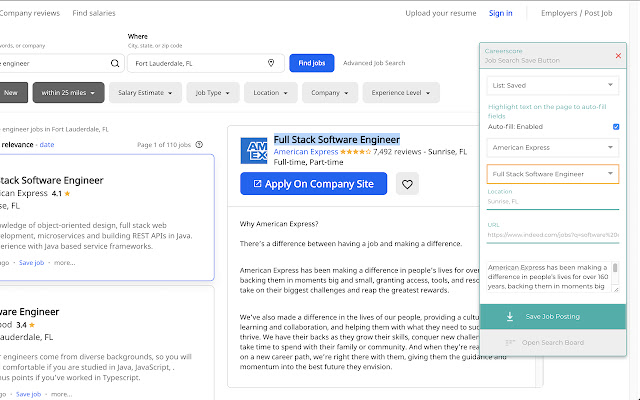
Task: Save job with the heart icon
Action: [406, 184]
